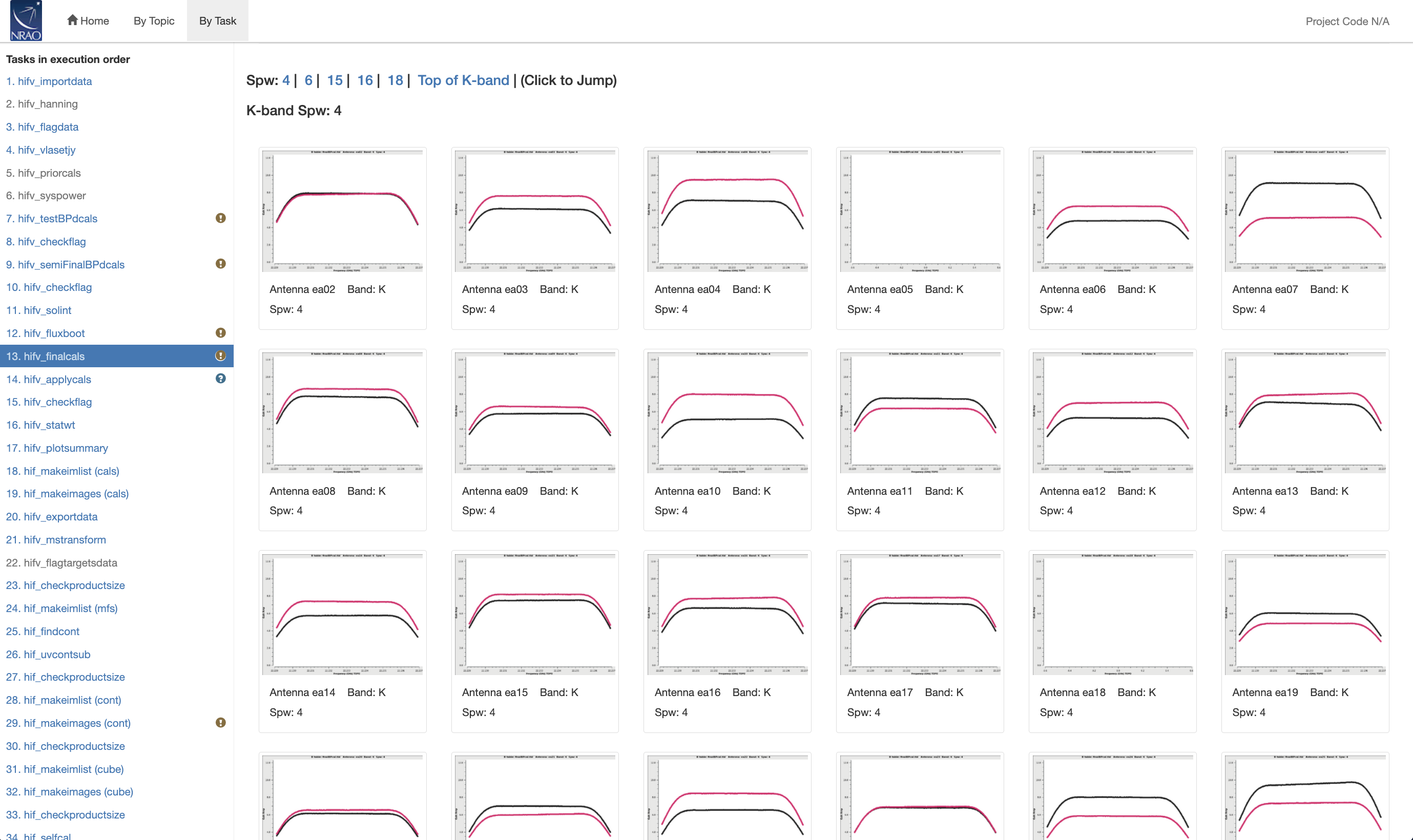Viewport: 1413px width, 840px height.
Task: Open the By Task tab
Action: coord(217,21)
